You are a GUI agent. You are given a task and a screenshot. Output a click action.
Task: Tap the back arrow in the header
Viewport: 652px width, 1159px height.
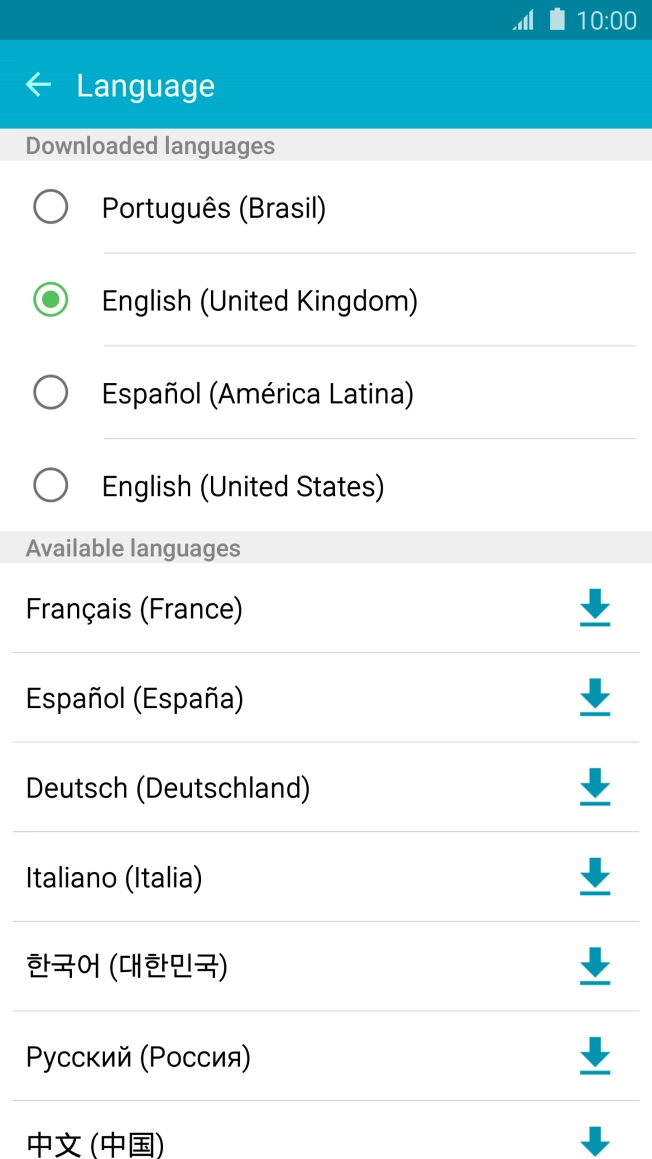point(38,84)
